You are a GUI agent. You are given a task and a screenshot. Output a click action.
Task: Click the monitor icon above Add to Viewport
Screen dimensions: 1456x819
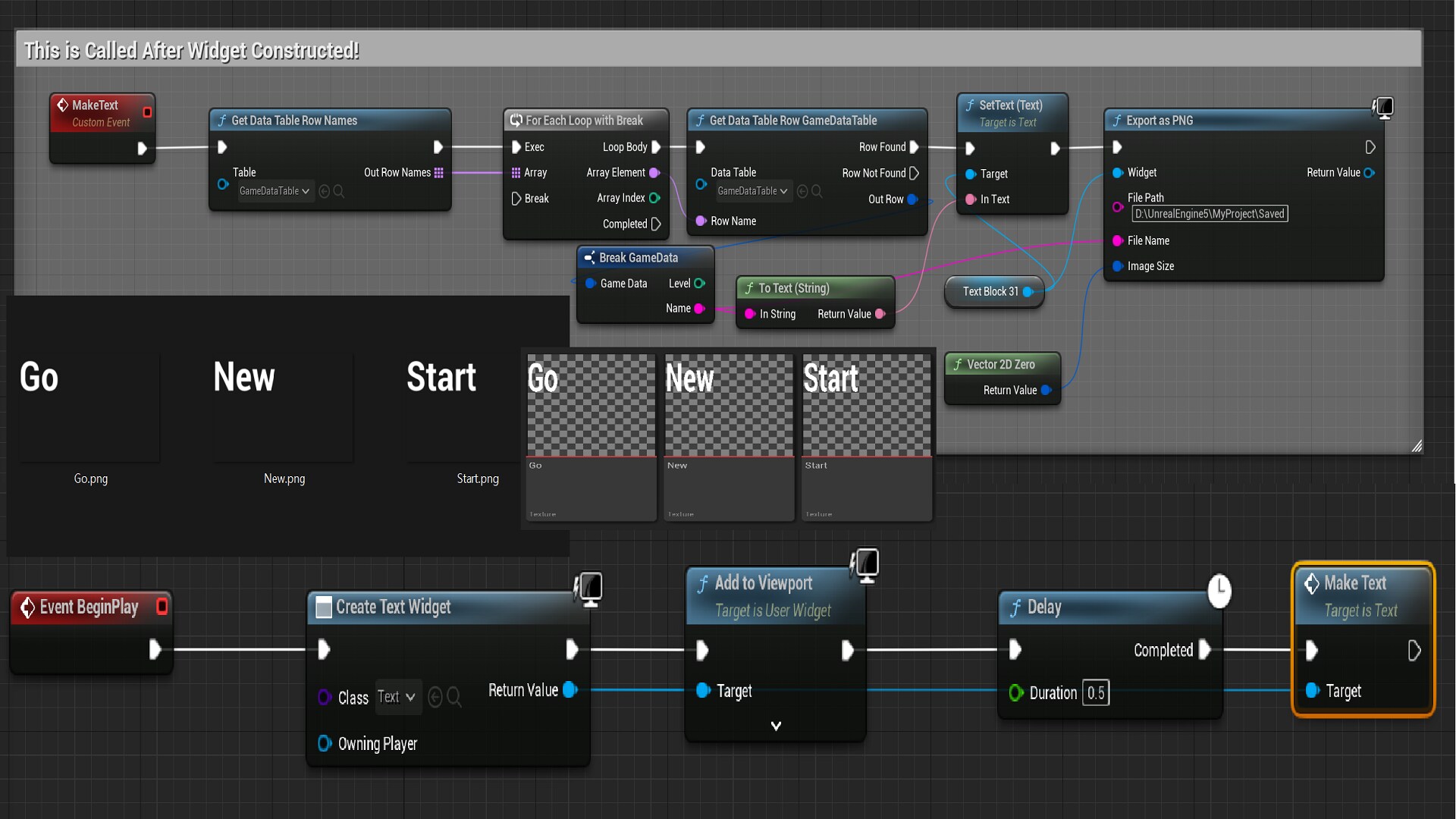tap(867, 564)
